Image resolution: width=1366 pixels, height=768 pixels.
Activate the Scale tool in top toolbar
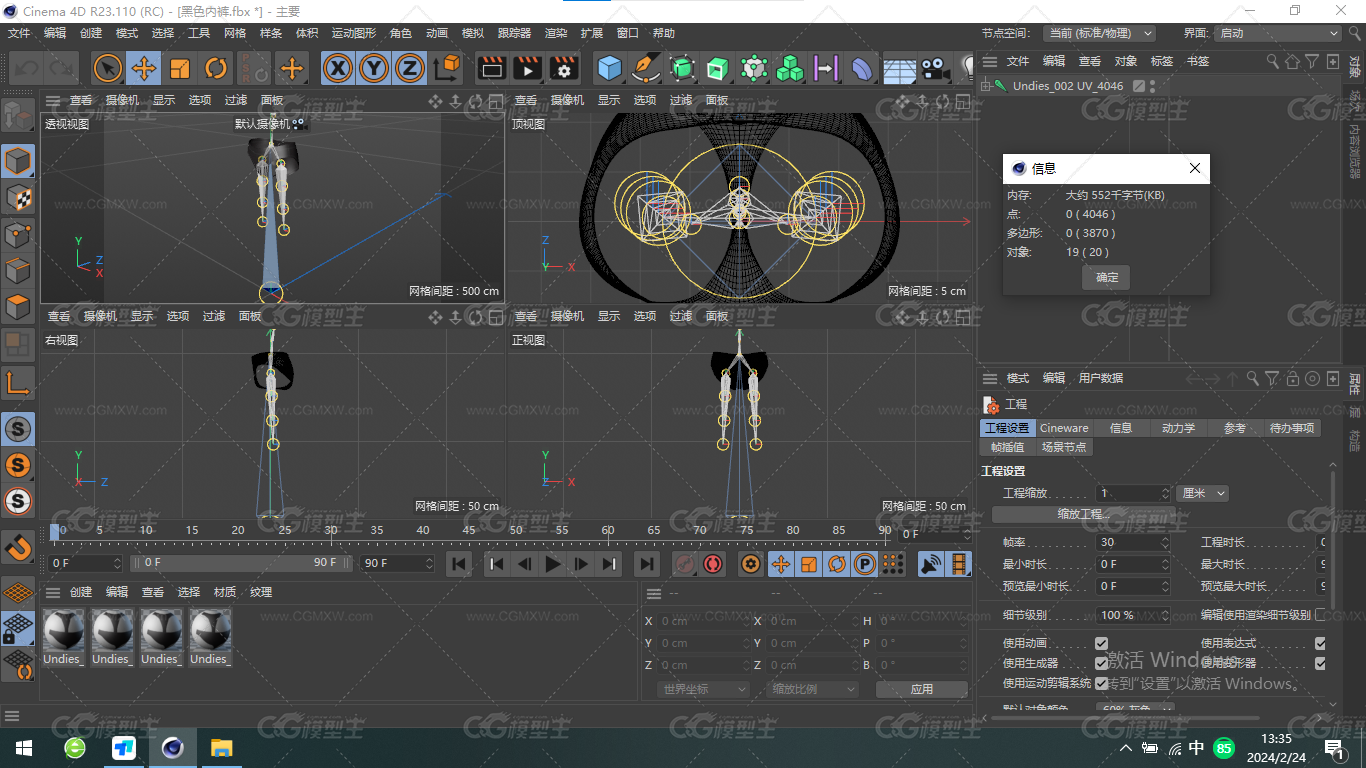click(x=180, y=69)
